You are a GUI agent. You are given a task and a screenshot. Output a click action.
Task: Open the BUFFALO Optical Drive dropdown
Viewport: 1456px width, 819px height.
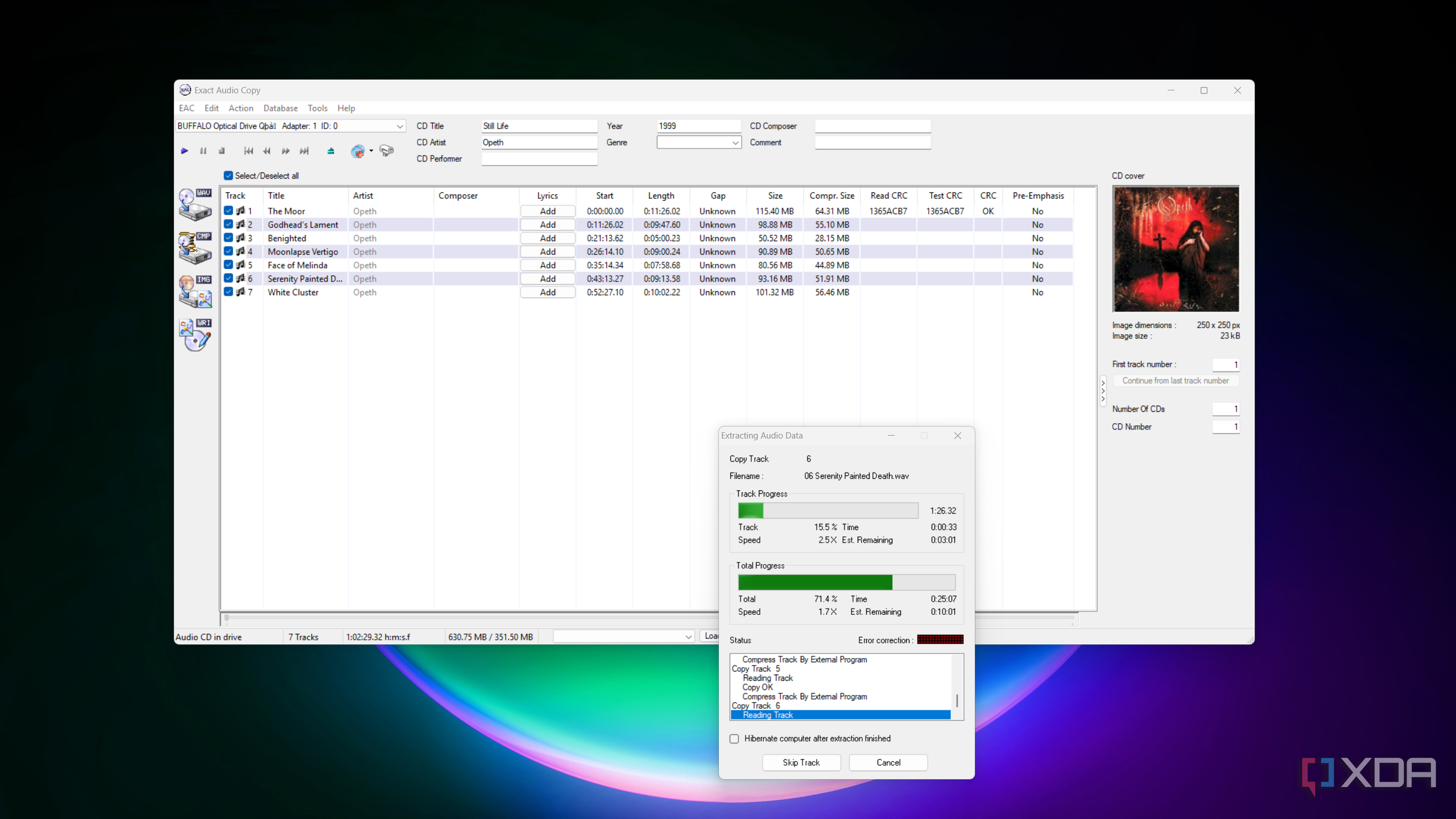(400, 126)
